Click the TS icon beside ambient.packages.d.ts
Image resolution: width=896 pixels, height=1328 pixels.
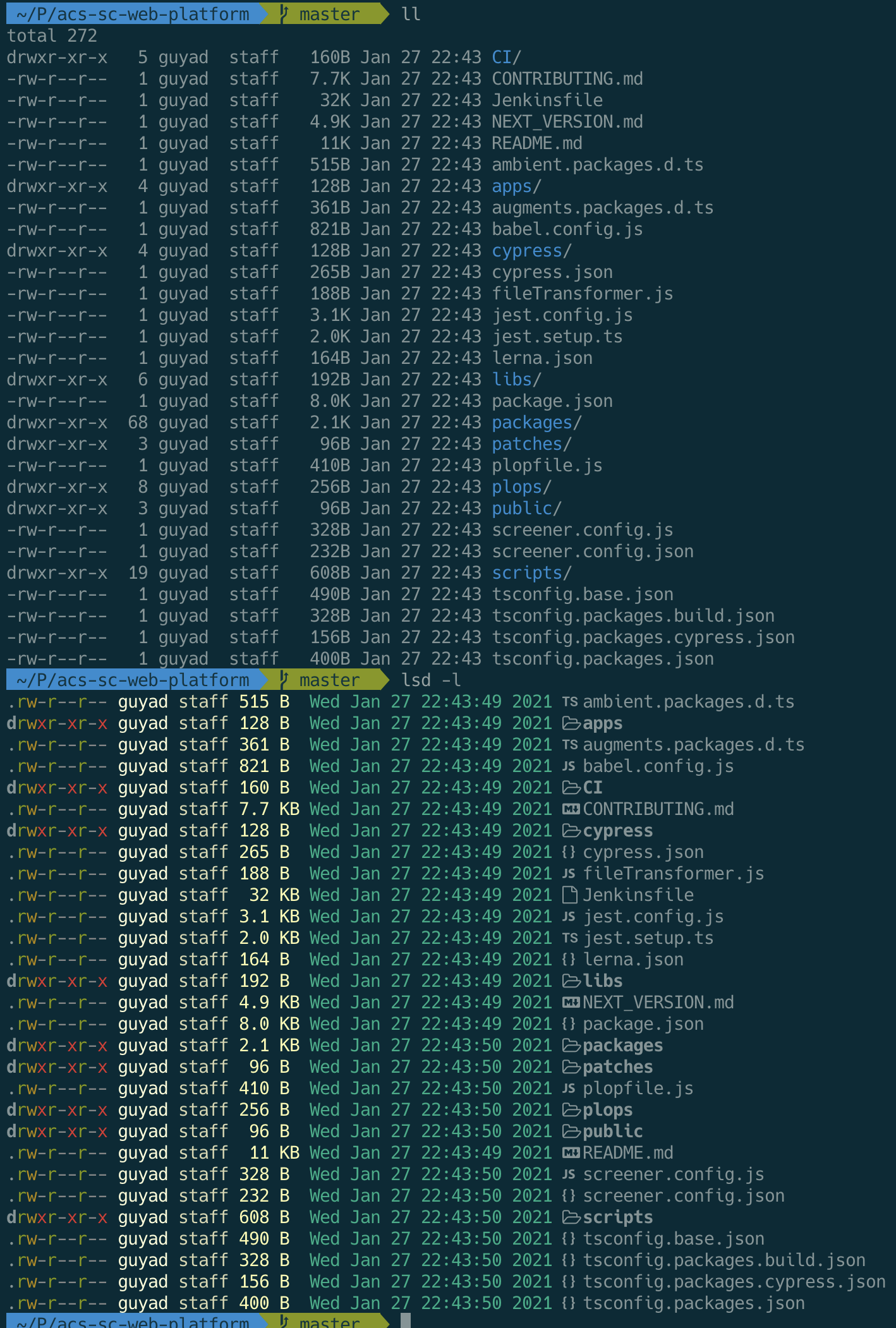coord(570,702)
